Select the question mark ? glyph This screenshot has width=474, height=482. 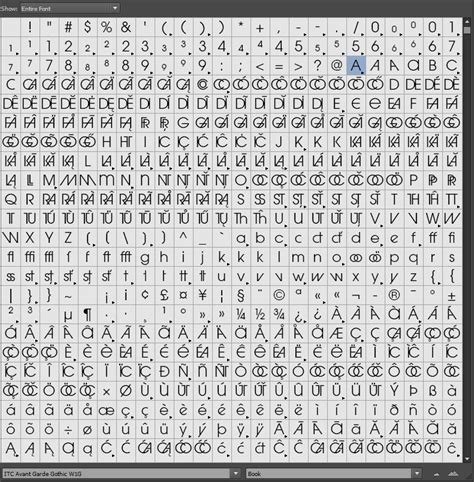[x=318, y=65]
